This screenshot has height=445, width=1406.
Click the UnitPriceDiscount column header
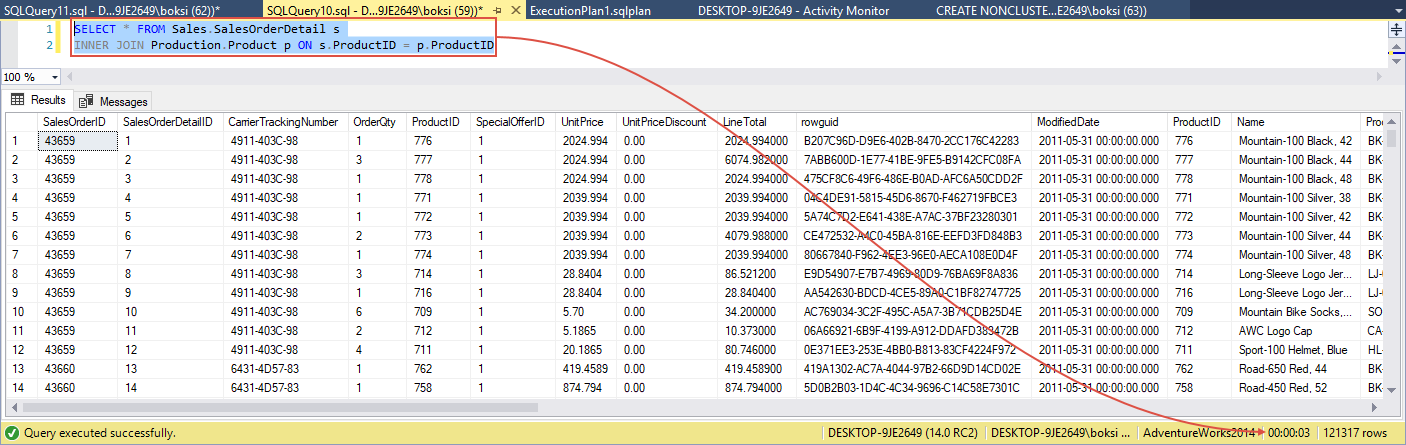coord(666,122)
